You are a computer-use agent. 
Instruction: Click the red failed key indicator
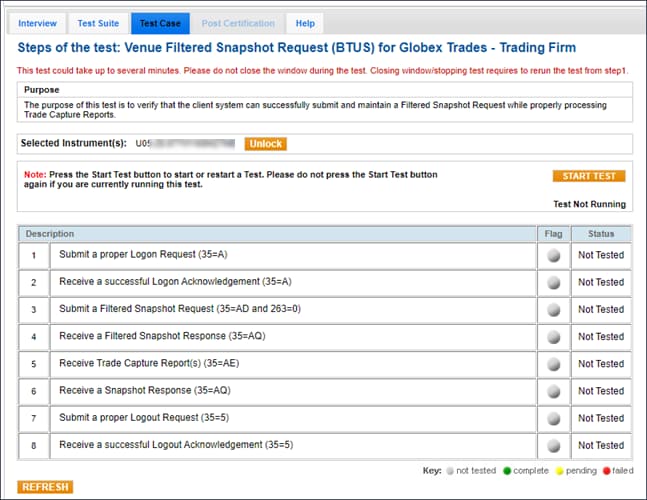[606, 469]
